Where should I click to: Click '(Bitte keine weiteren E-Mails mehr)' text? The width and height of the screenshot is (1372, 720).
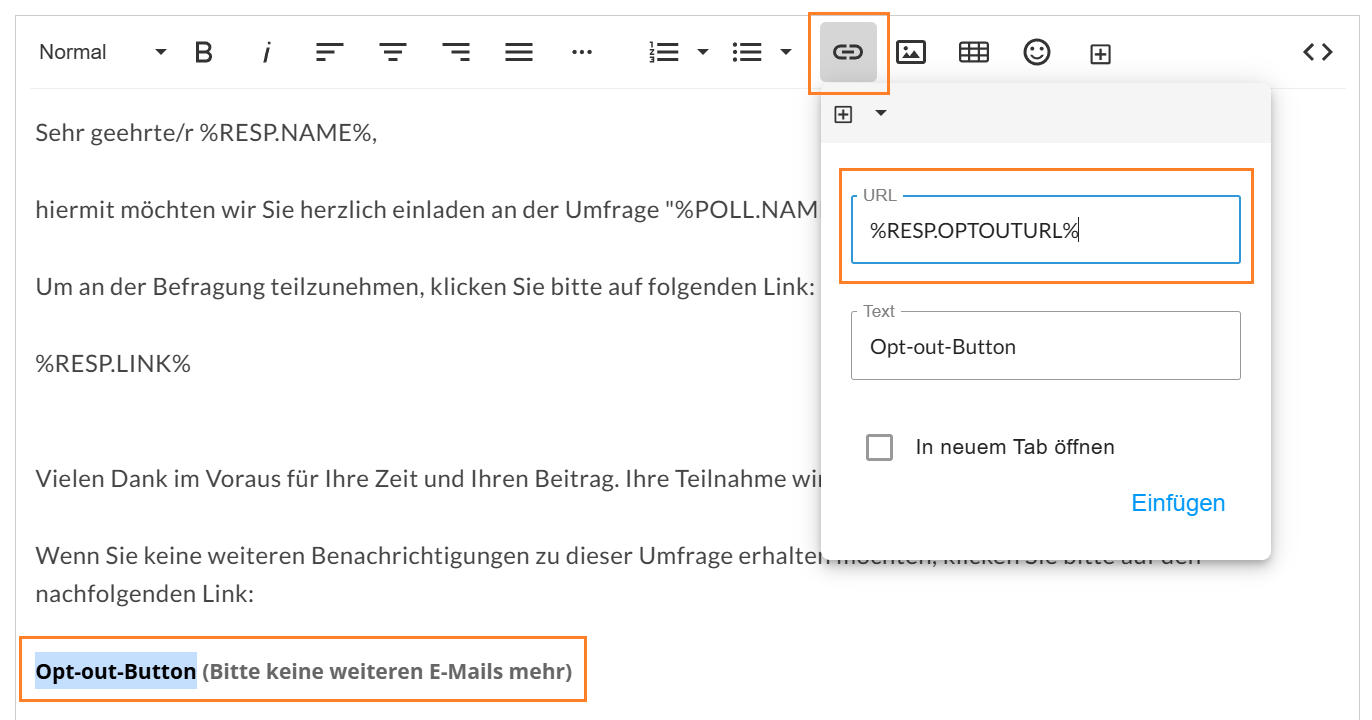pos(387,671)
